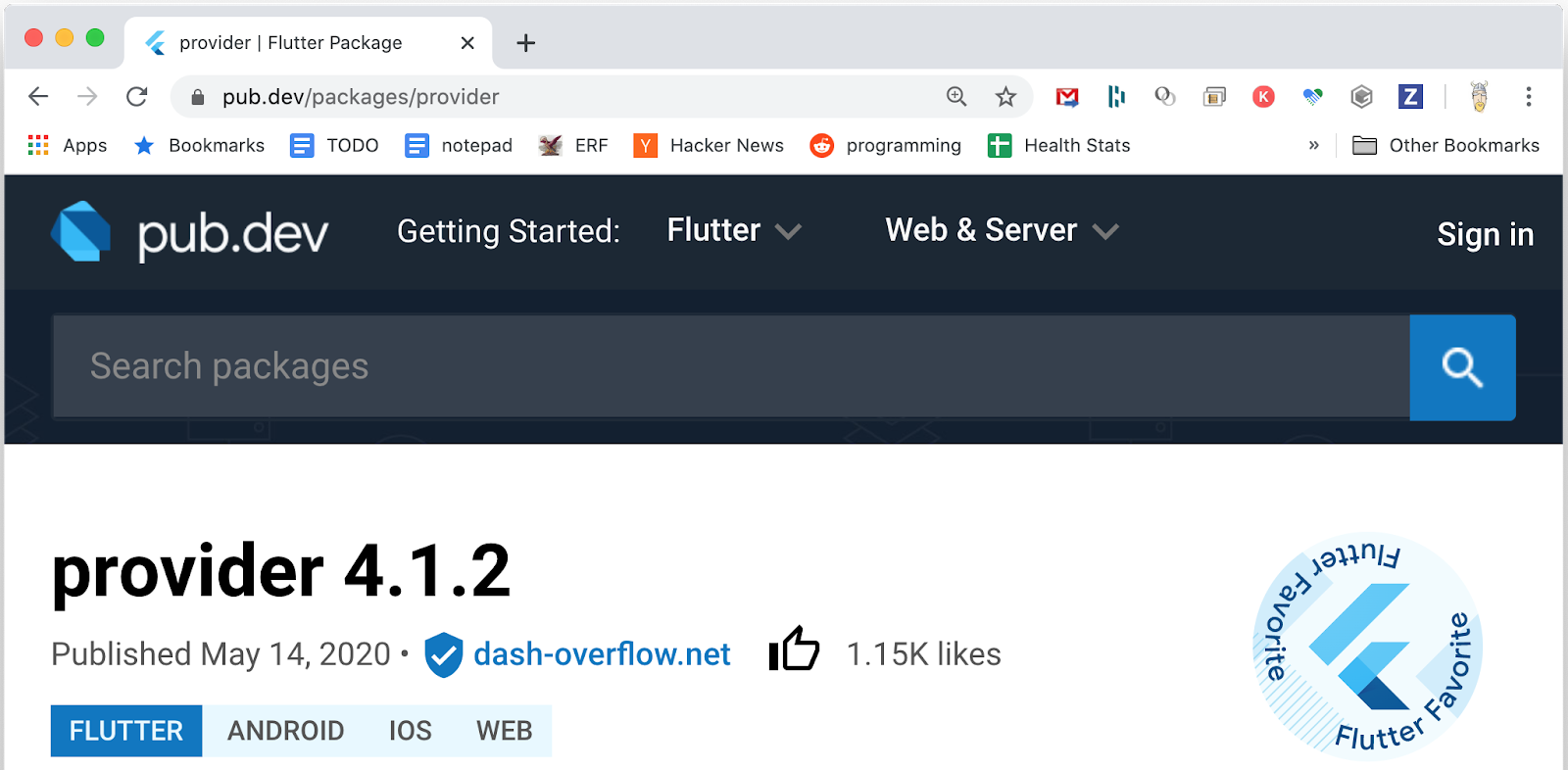Image resolution: width=1568 pixels, height=770 pixels.
Task: Like the package with thumbs-up icon
Action: (794, 649)
